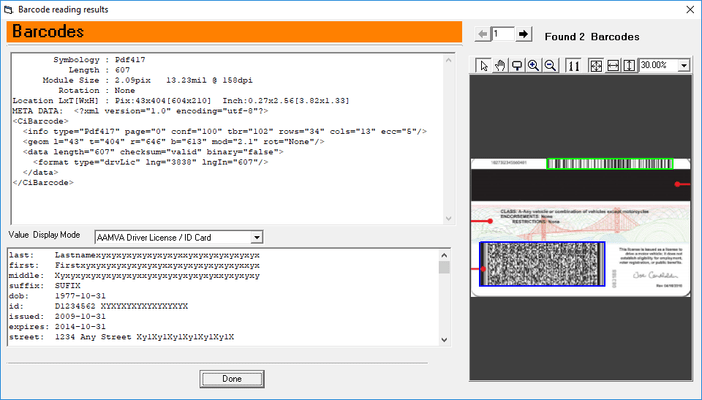Go to the previous barcode
This screenshot has width=702, height=400.
click(x=483, y=34)
